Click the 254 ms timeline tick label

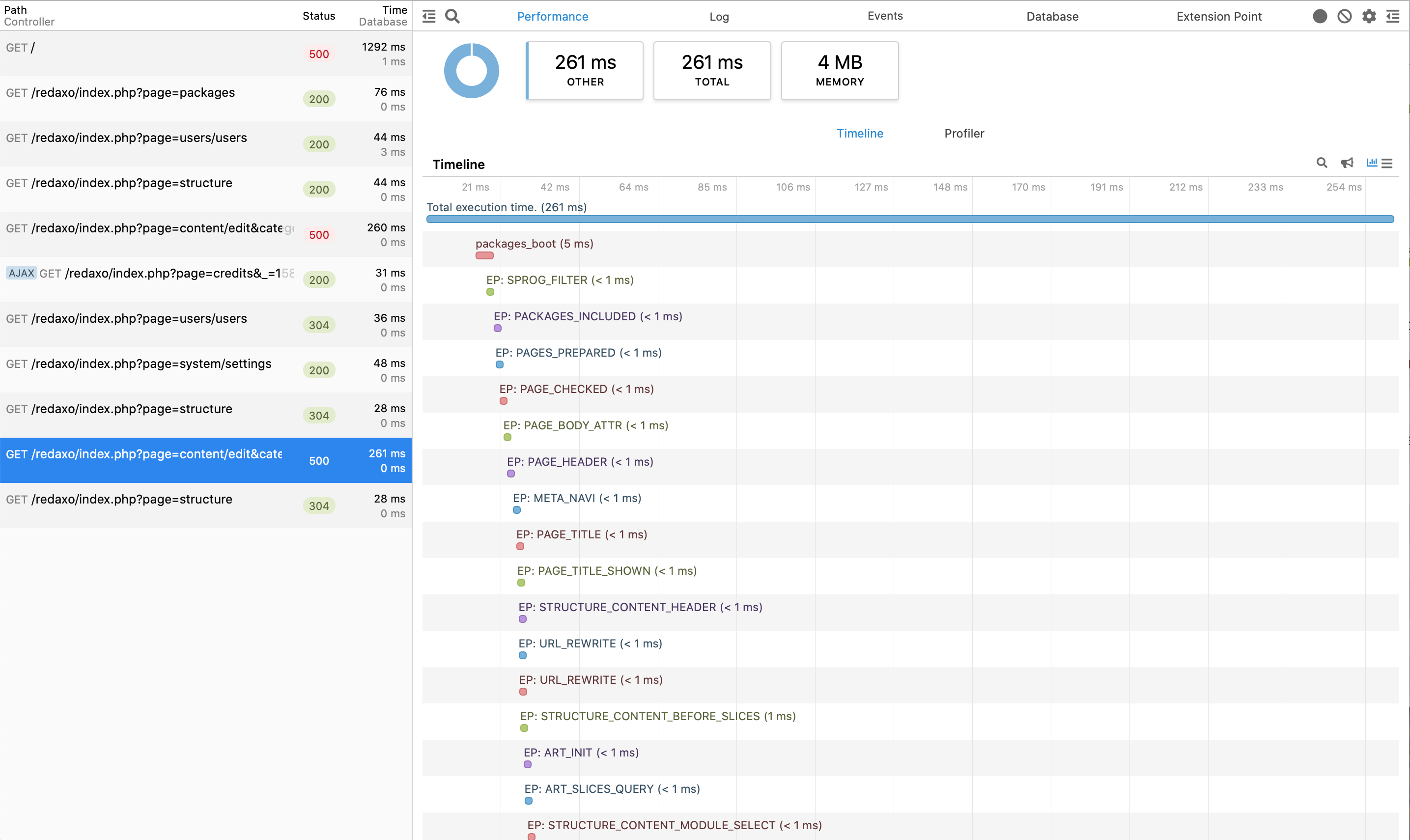1343,187
